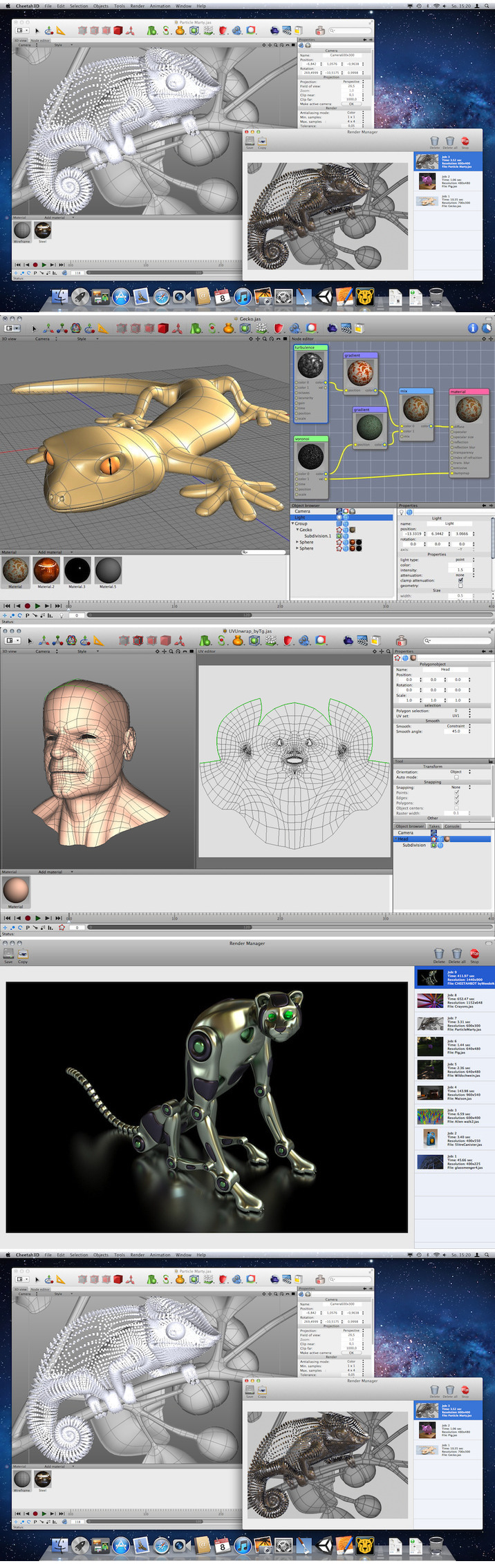The image size is (495, 1568).
Task: Select the Job 8 Crayons.jas render thumbnail
Action: (430, 1001)
